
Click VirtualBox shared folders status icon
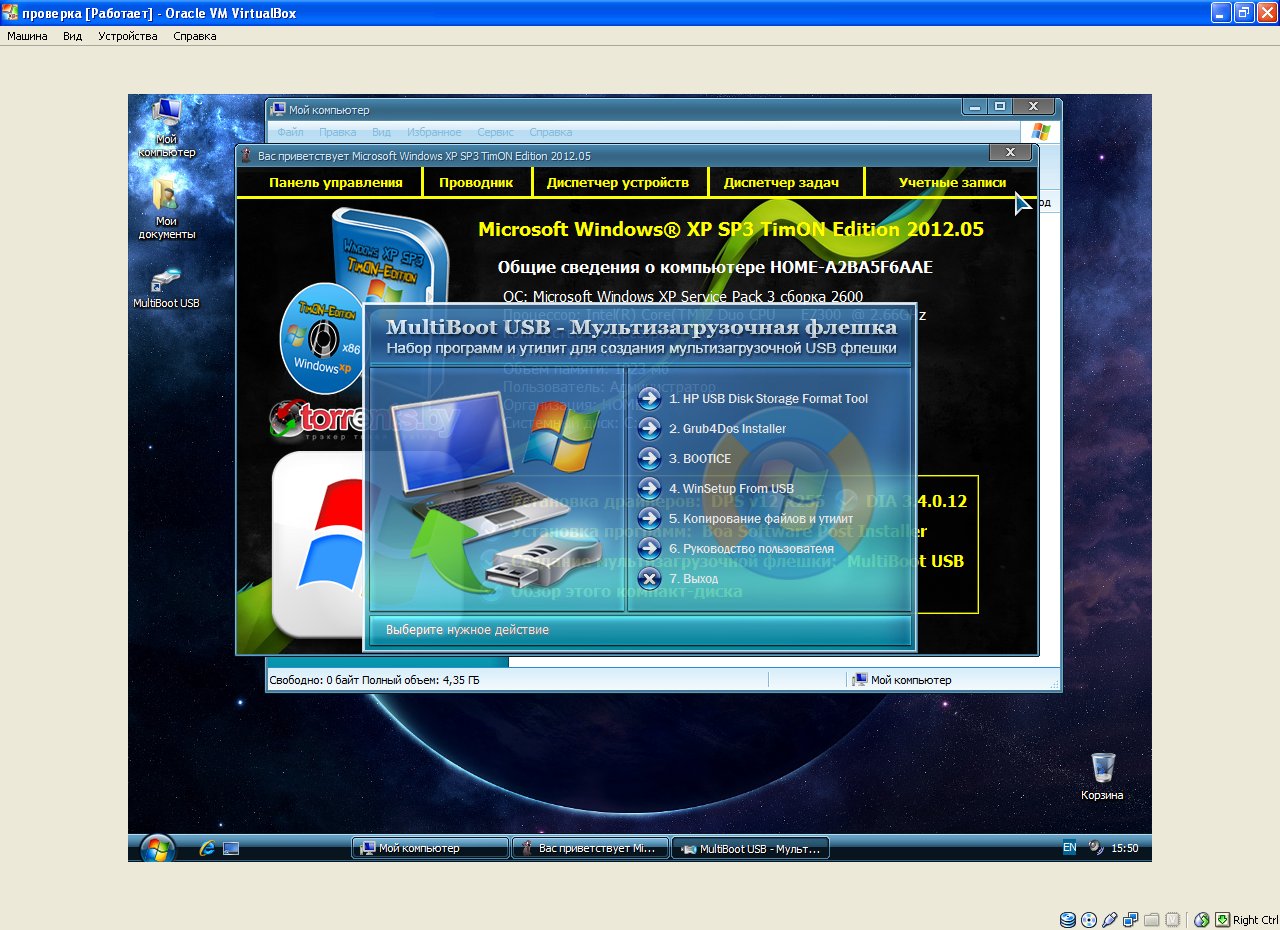click(1152, 920)
